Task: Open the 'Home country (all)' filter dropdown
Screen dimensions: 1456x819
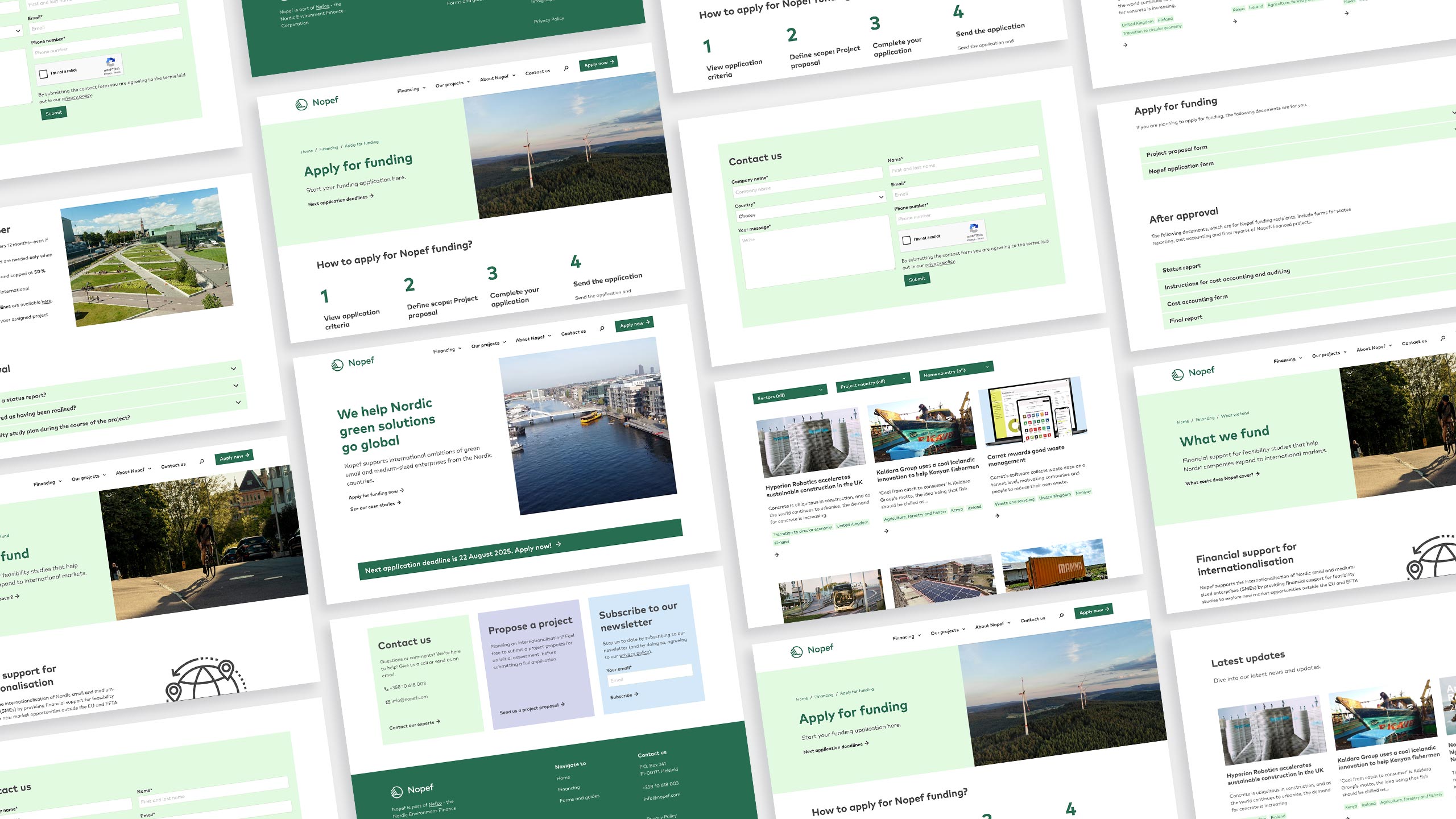Action: point(955,370)
